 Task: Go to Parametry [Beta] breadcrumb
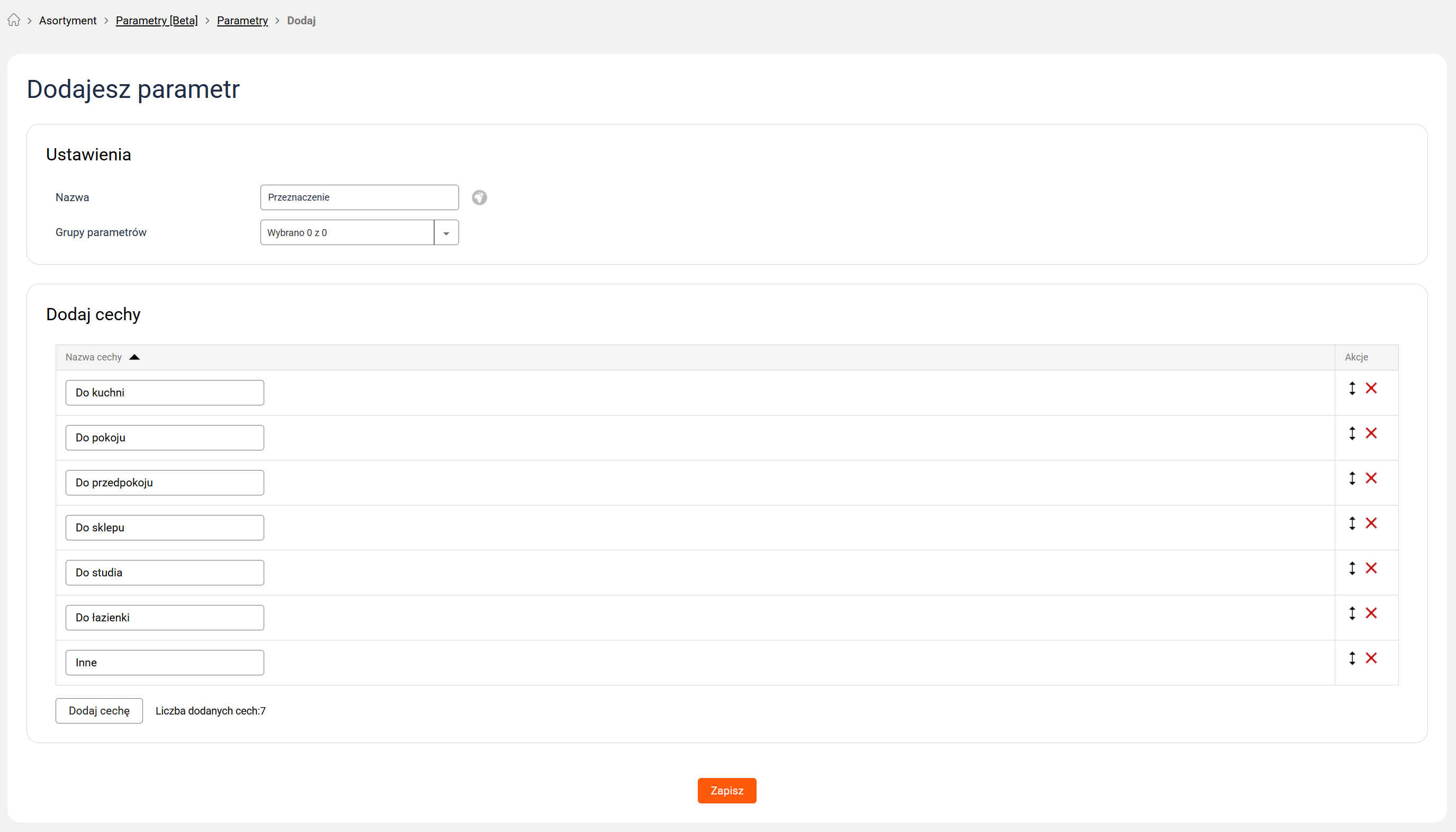tap(157, 21)
